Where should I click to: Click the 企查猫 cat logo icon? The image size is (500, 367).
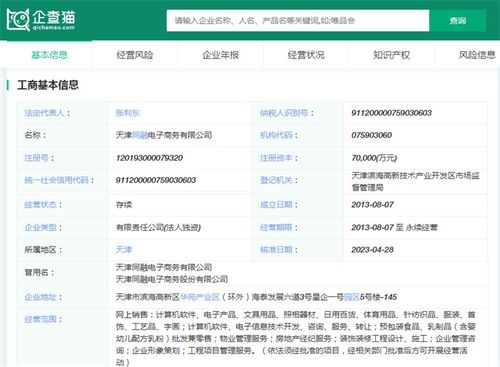[19, 20]
